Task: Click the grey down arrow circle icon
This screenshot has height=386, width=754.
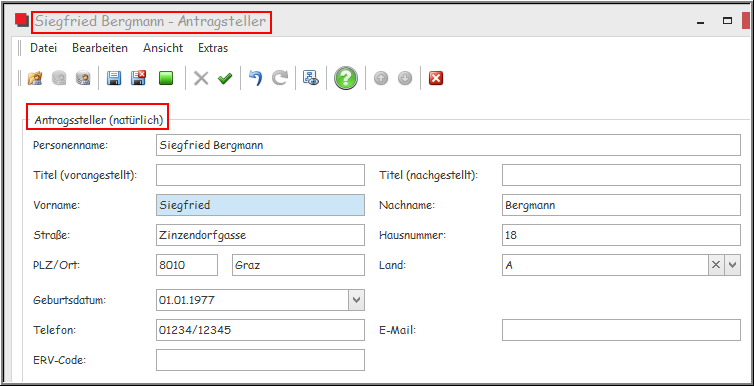Action: tap(405, 78)
